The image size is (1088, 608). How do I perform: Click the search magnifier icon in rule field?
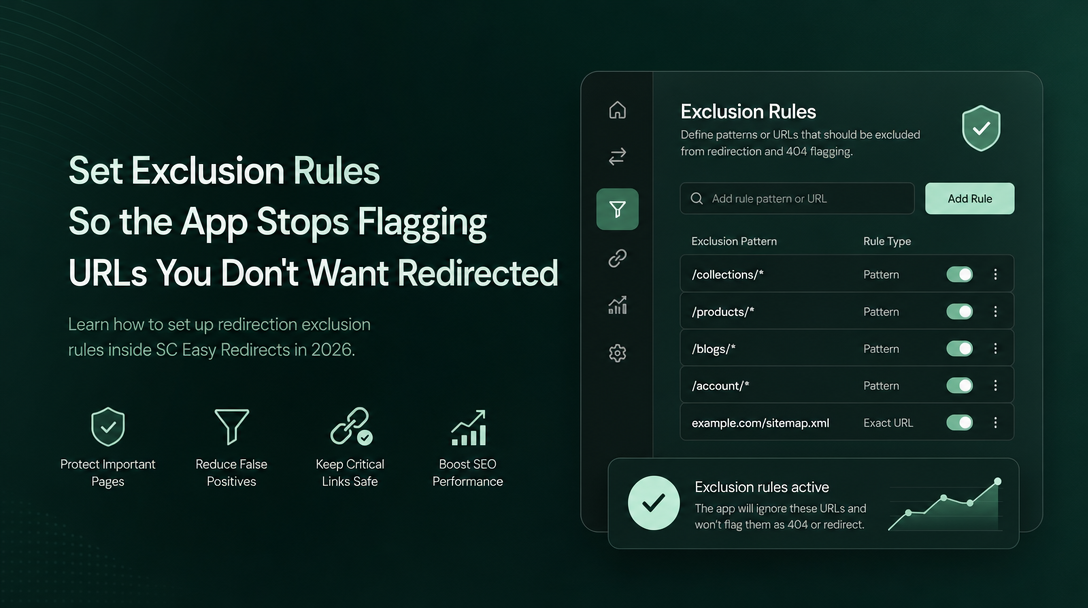tap(697, 199)
